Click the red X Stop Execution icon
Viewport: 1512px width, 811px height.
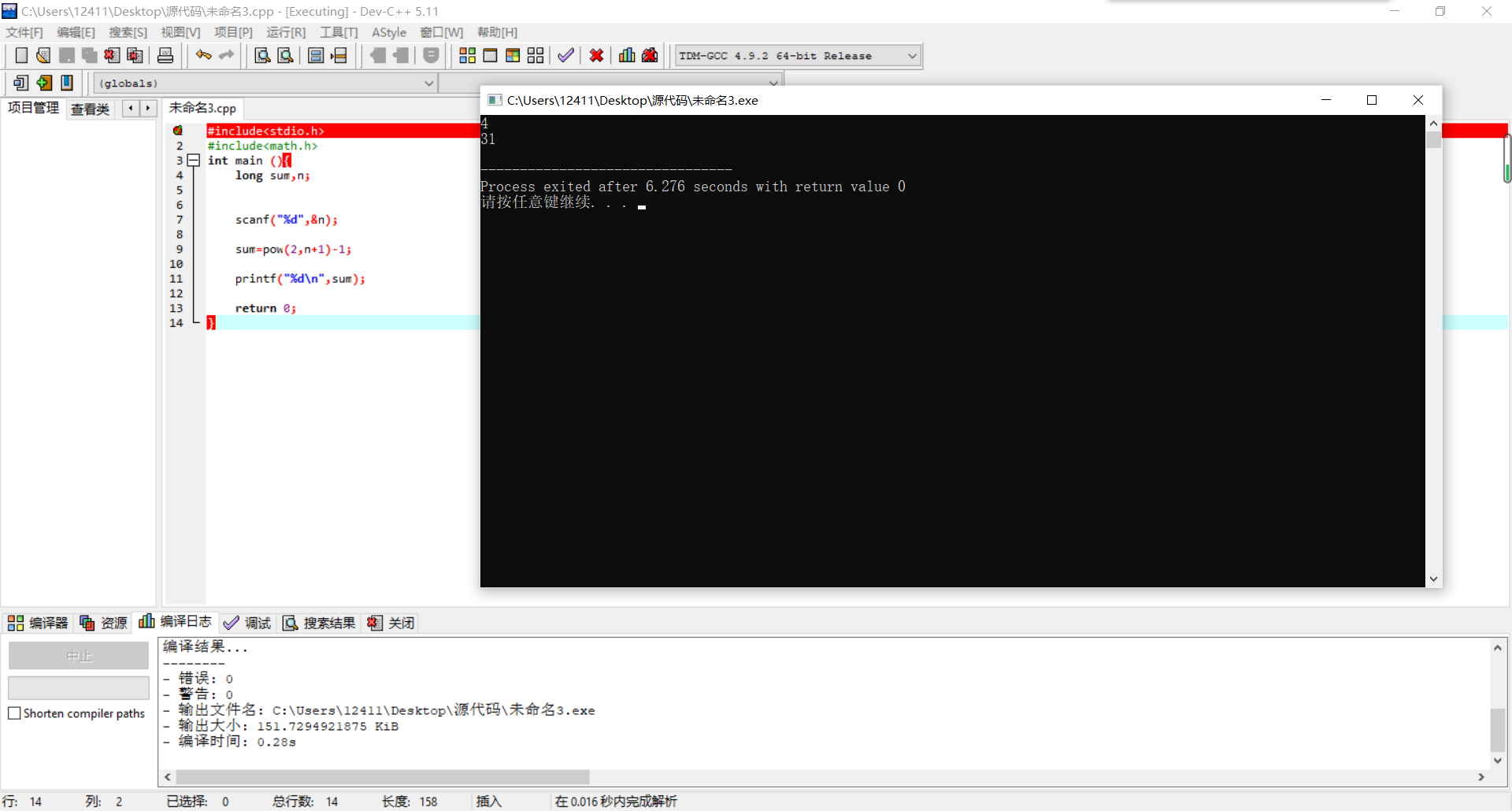pos(596,55)
